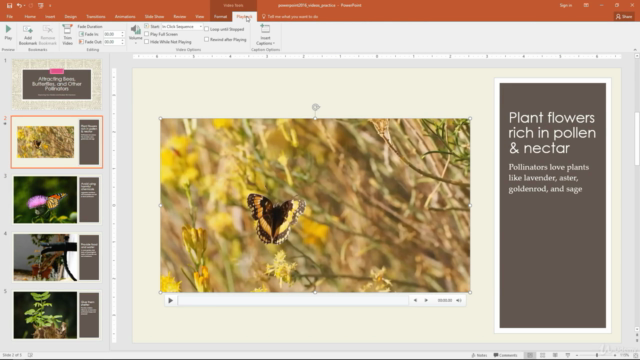Click the rotate handle above the video

click(315, 107)
